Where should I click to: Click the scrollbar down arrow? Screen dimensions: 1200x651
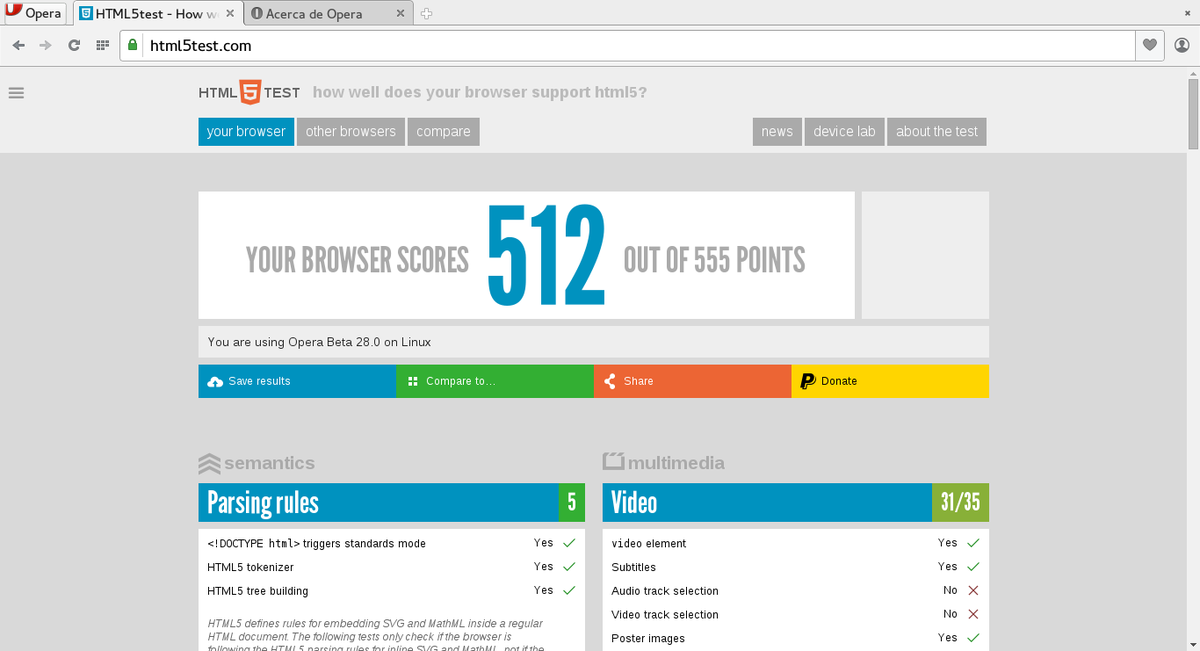(1192, 643)
